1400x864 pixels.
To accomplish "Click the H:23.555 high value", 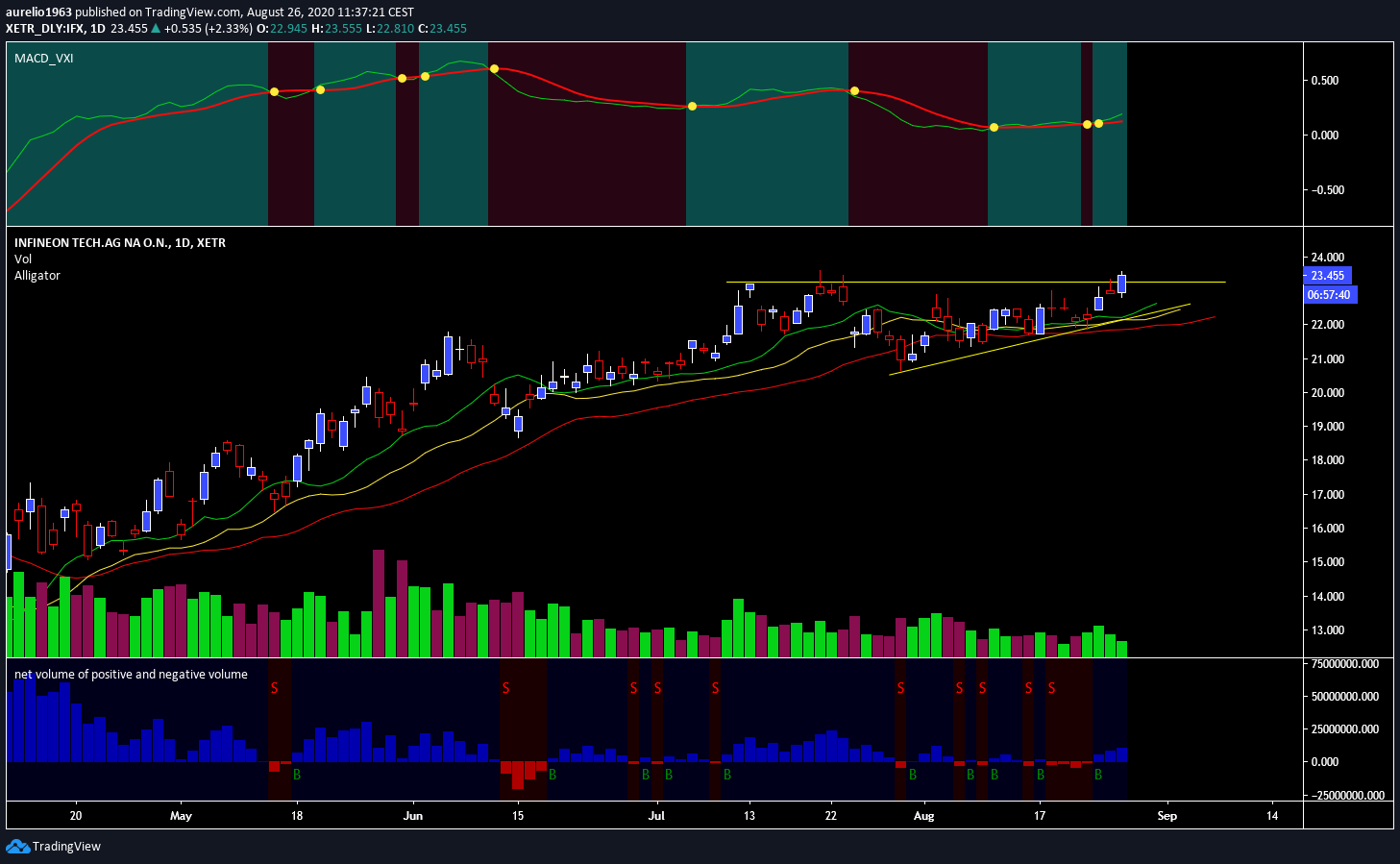I will pos(336,28).
